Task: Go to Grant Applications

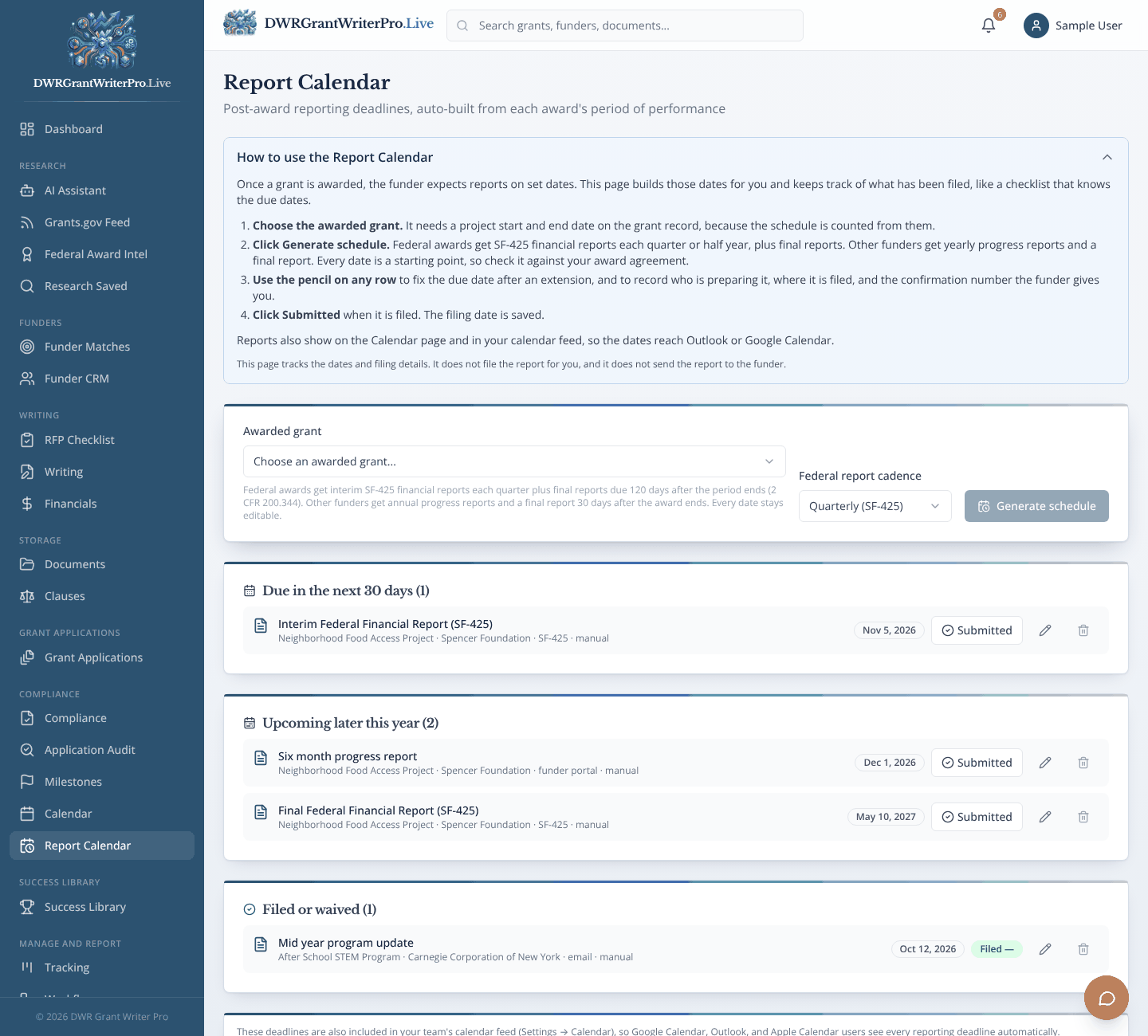Action: tap(102, 657)
